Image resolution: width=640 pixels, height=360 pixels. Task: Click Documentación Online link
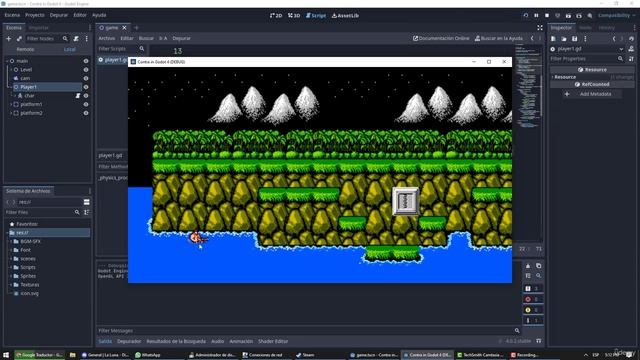point(441,38)
